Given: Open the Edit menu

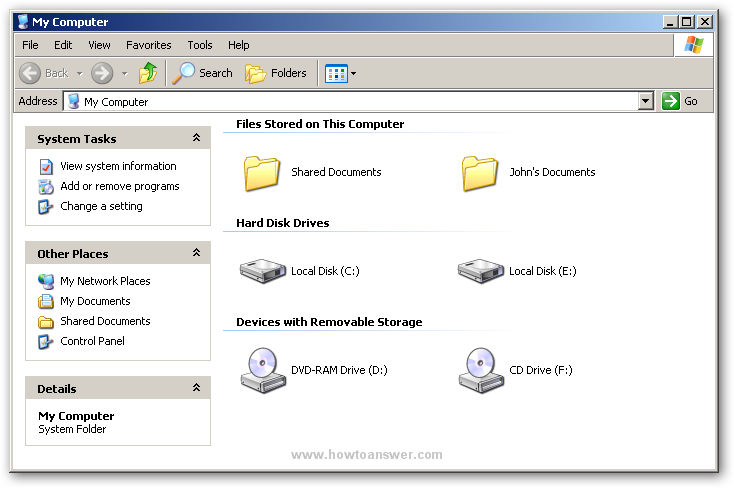Looking at the screenshot, I should 63,45.
